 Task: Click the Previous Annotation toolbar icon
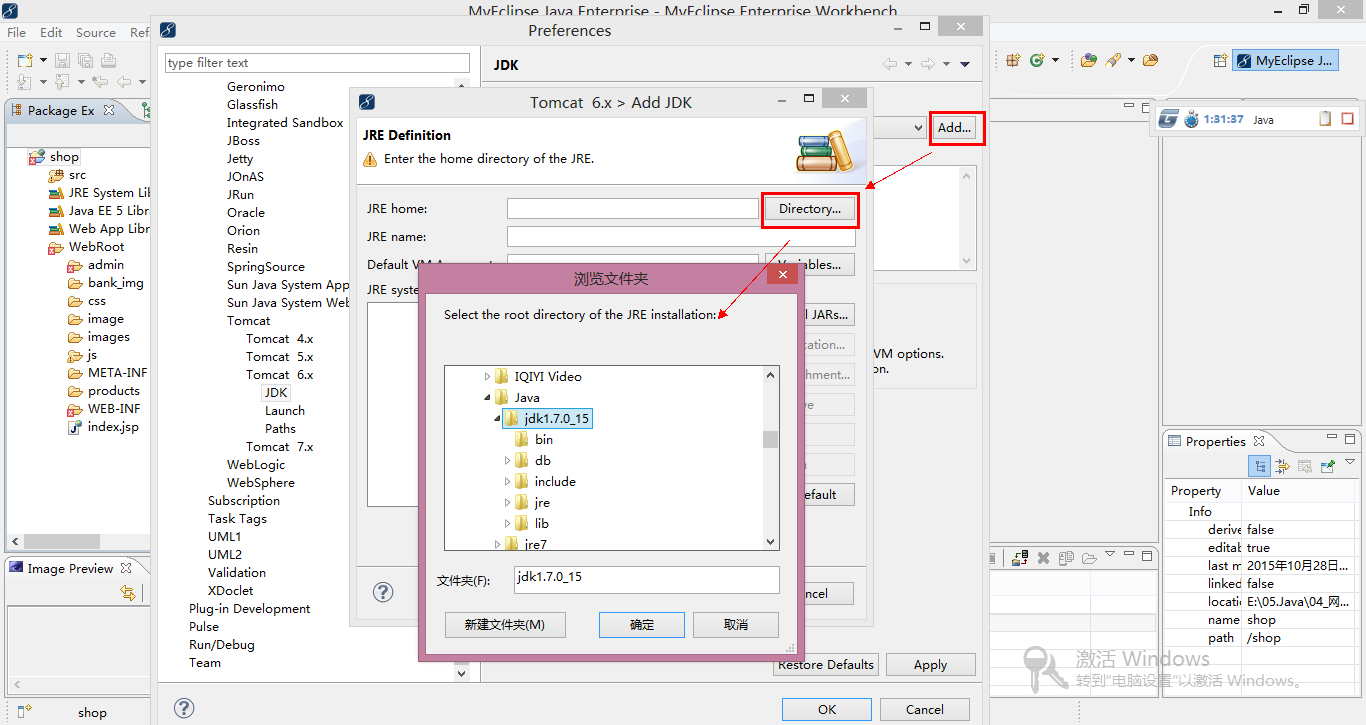(x=62, y=82)
